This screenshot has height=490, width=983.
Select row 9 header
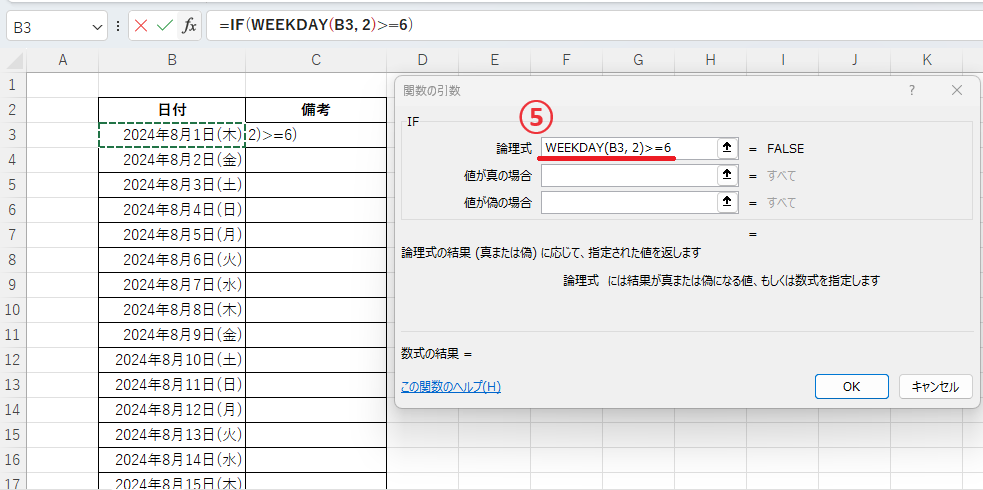click(x=13, y=285)
